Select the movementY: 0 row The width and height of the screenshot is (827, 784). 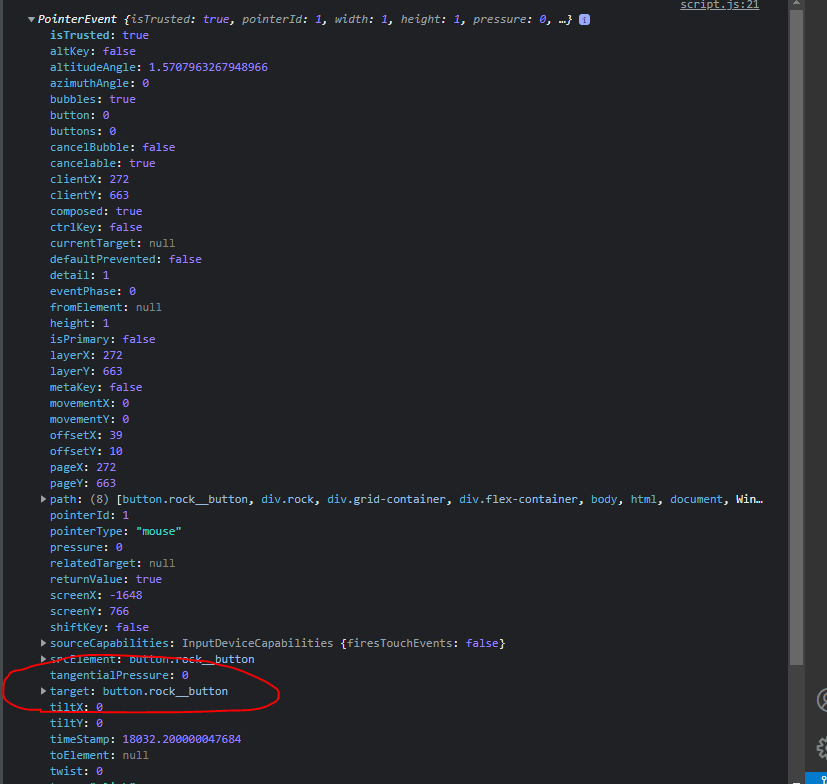pyautogui.click(x=90, y=419)
